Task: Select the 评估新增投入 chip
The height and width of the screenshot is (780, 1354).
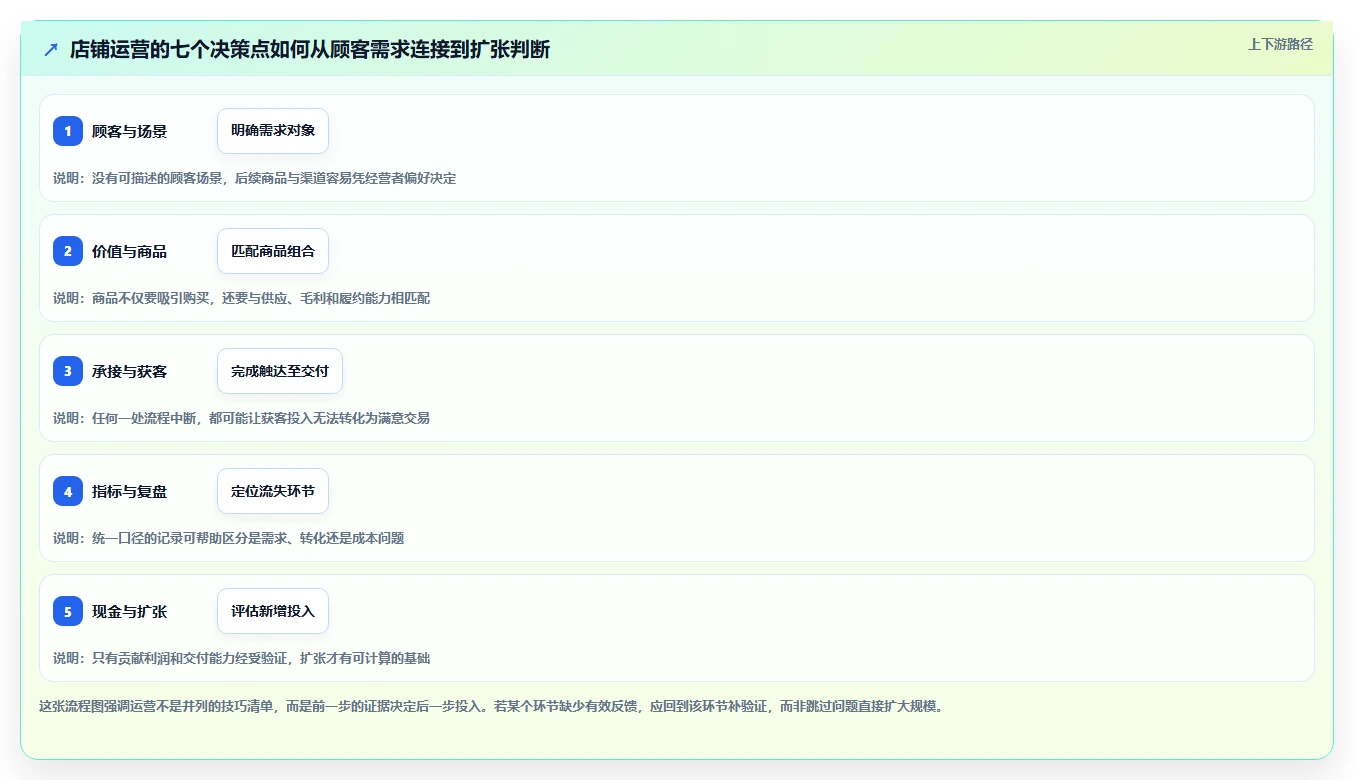Action: pos(273,611)
